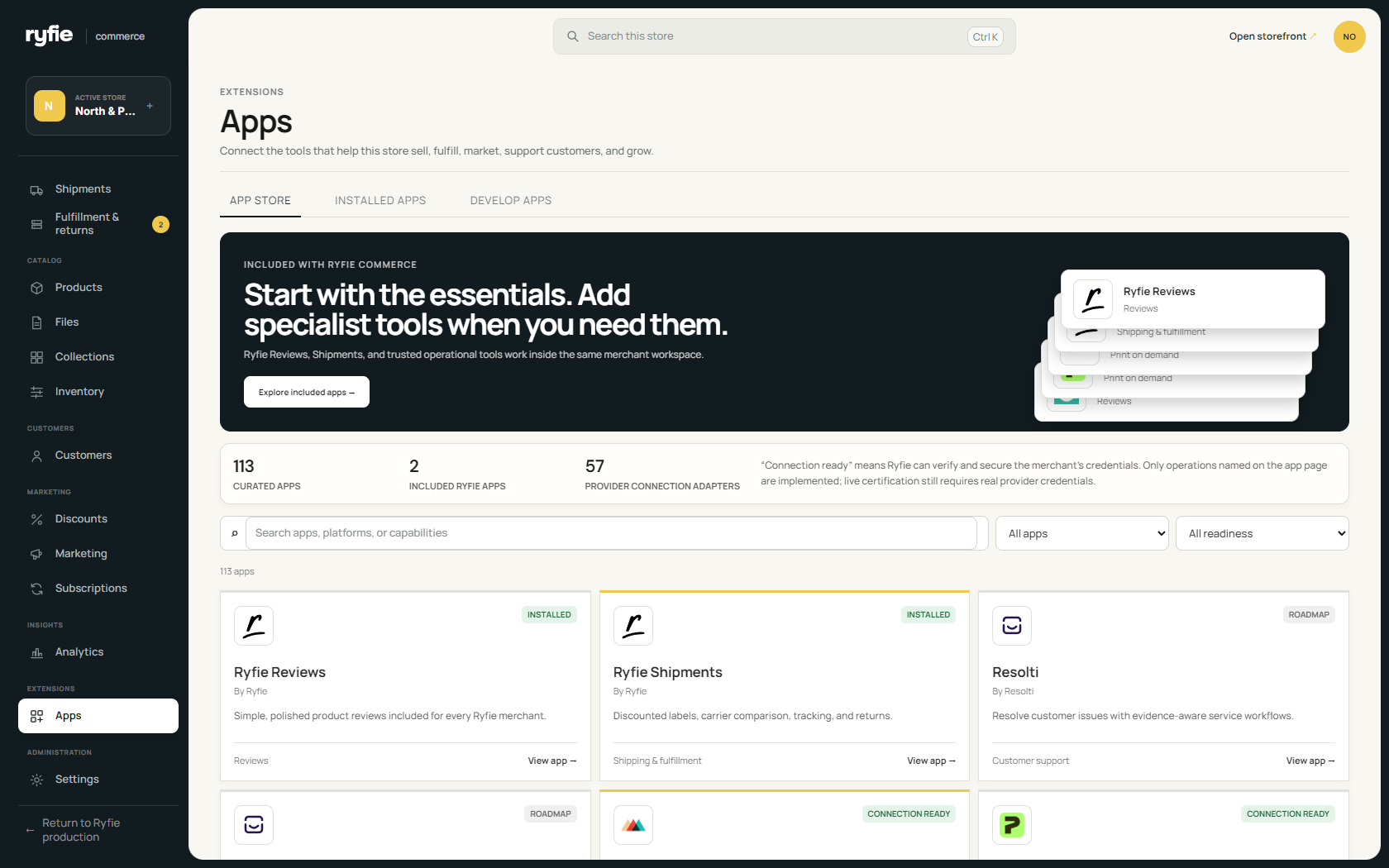Click the Settings gear icon

36,780
